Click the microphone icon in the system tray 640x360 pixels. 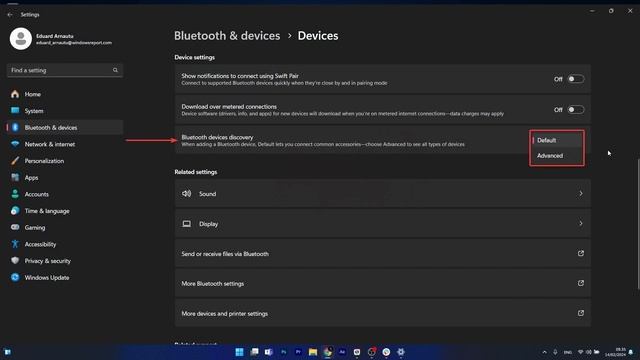(555, 352)
